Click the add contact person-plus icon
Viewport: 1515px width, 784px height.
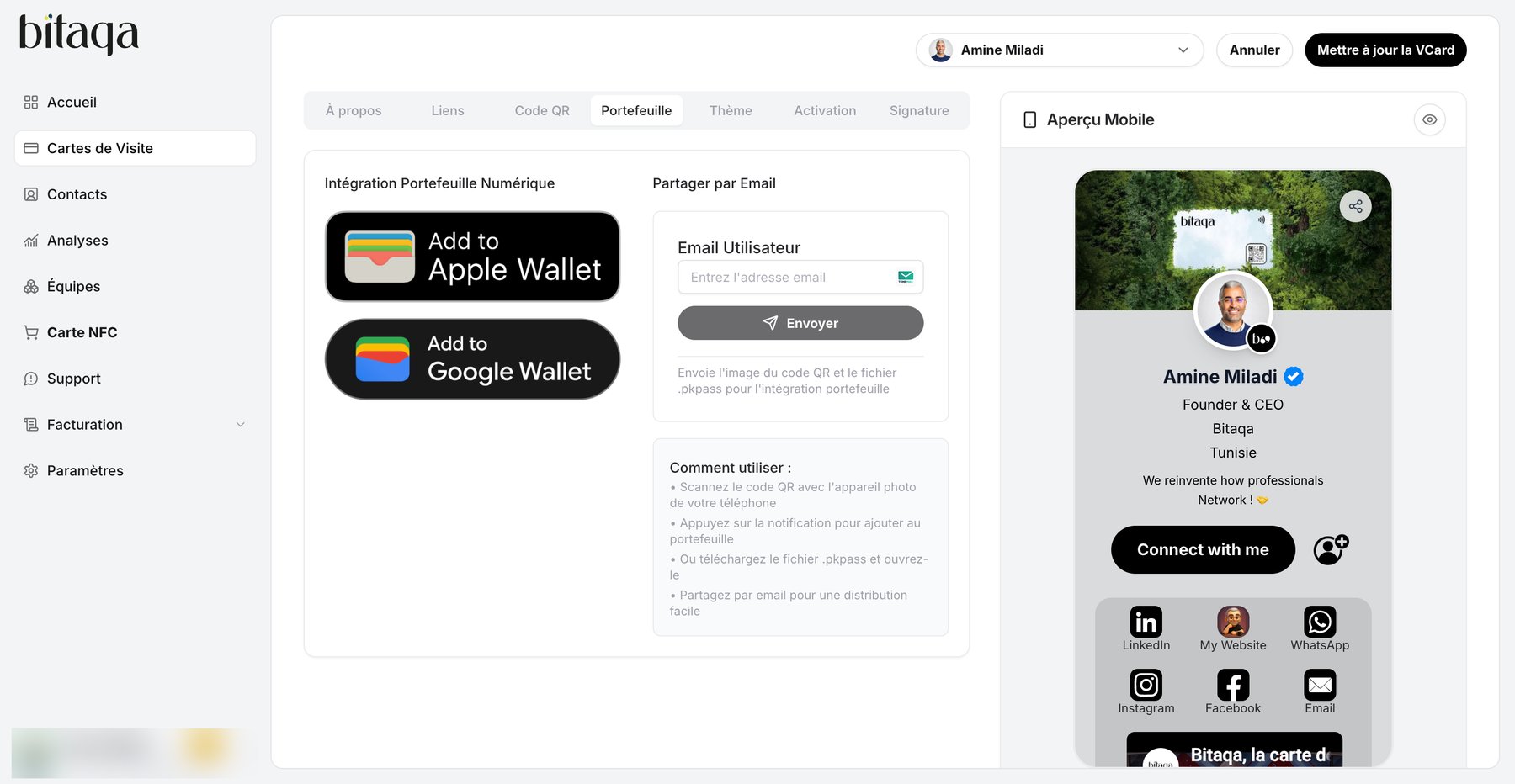point(1331,549)
